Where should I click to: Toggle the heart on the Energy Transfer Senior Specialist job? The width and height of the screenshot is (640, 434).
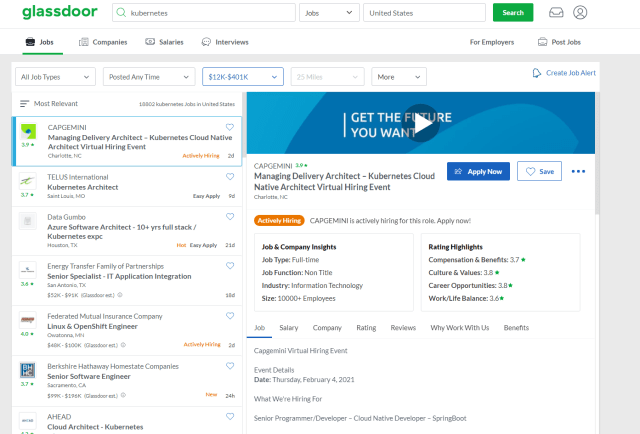click(230, 265)
